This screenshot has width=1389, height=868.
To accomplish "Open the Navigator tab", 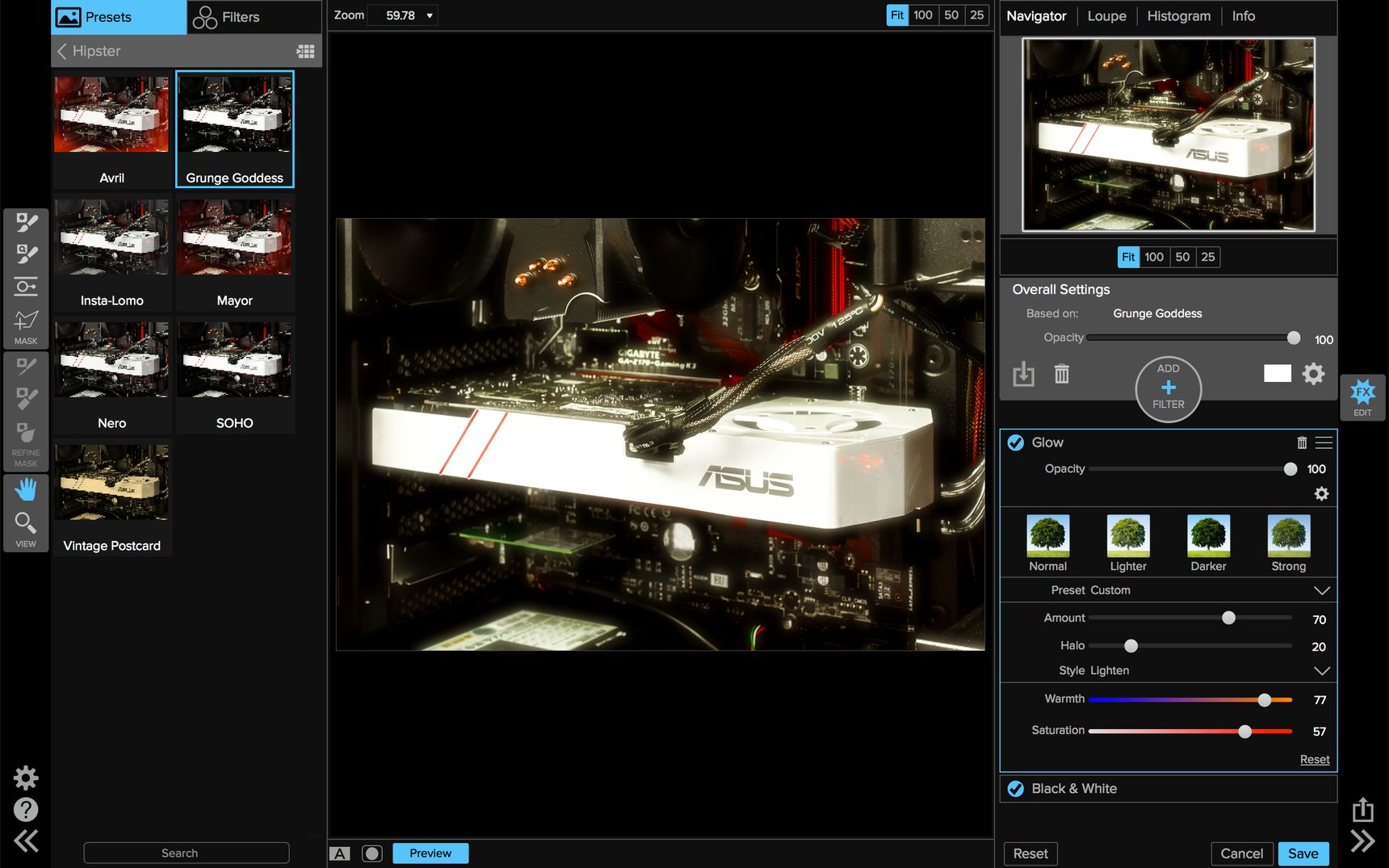I will point(1036,16).
